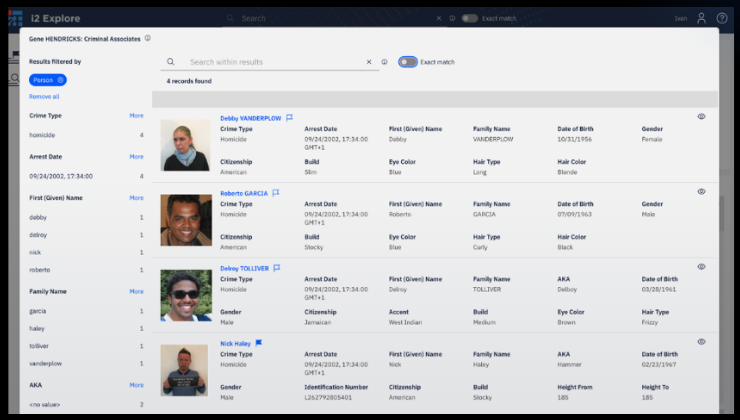
Task: Click Debby VANDERPLOW photo thumbnail
Action: pyautogui.click(x=185, y=145)
